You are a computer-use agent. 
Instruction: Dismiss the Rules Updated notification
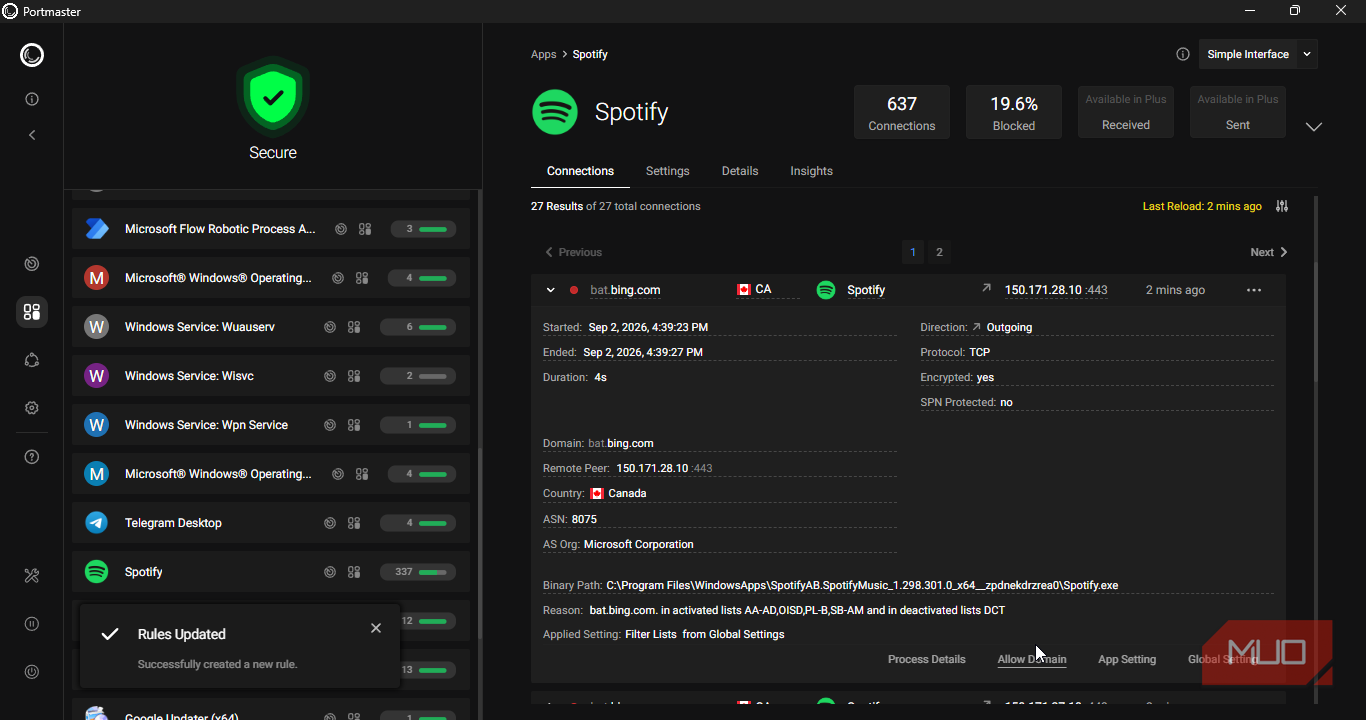click(376, 628)
